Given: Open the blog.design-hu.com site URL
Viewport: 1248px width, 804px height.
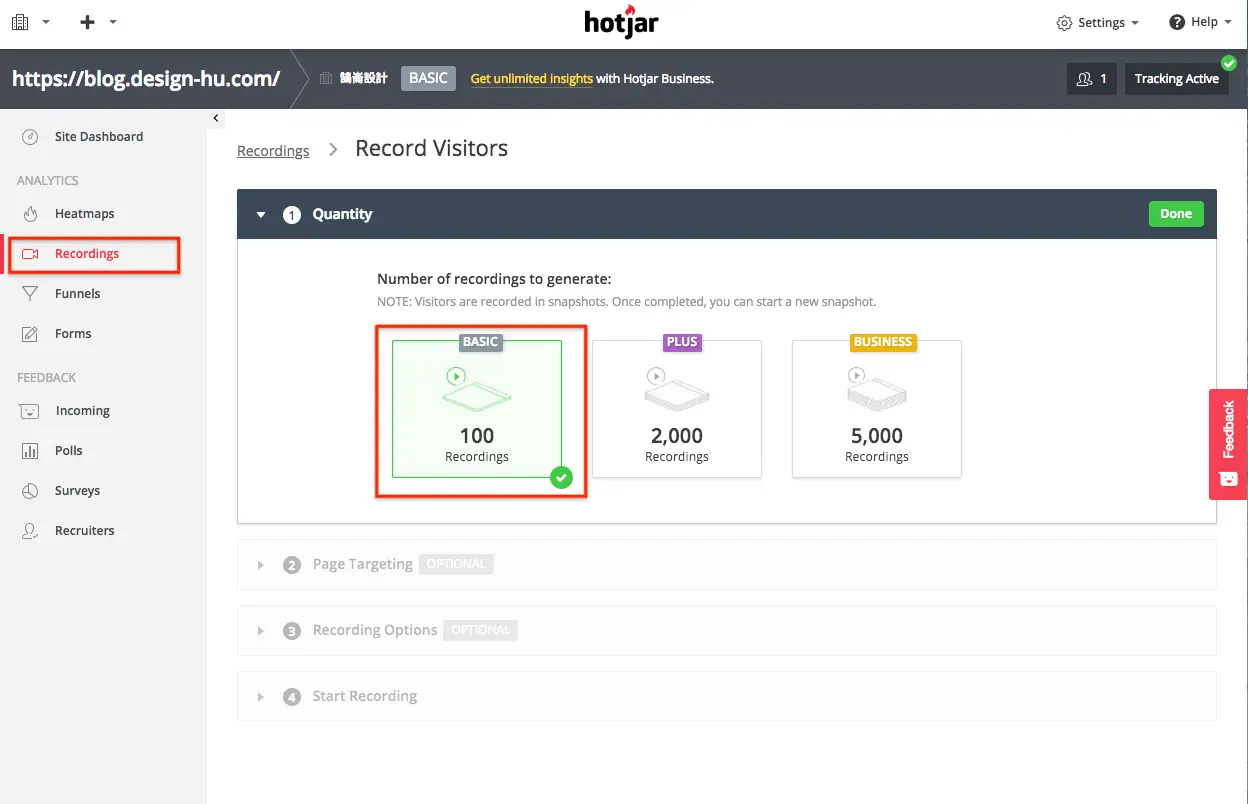Looking at the screenshot, I should click(x=146, y=78).
